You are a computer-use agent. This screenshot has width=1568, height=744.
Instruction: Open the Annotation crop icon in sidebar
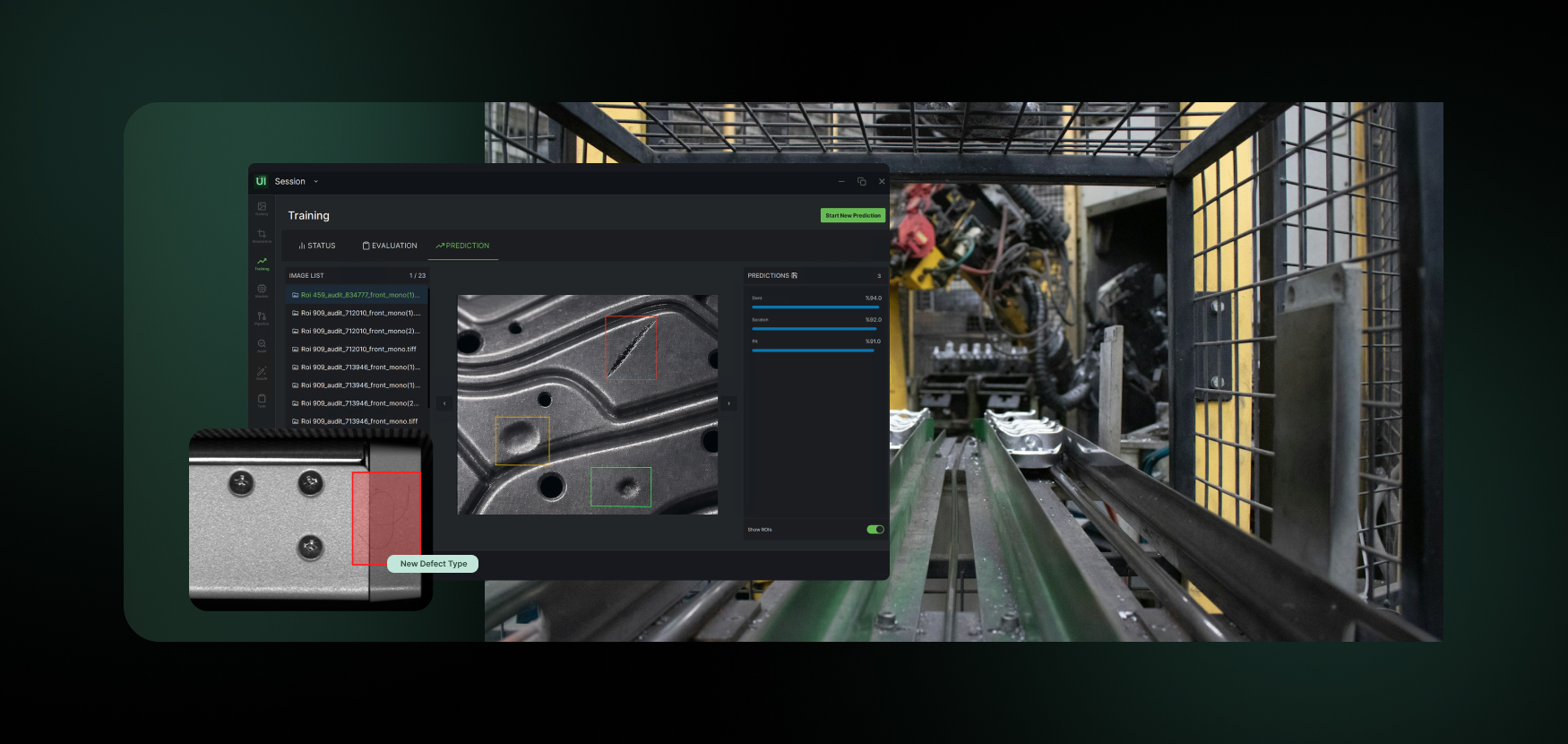(262, 235)
